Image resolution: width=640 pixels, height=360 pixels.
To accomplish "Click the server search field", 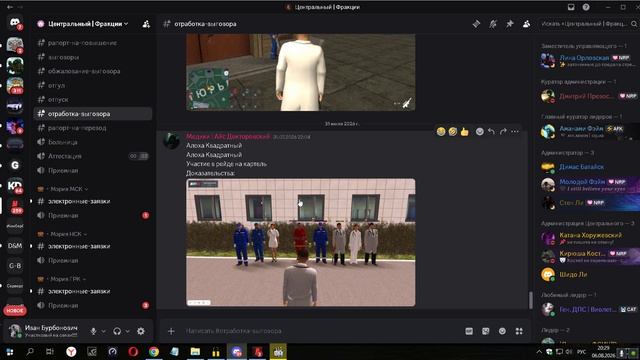I will point(588,24).
